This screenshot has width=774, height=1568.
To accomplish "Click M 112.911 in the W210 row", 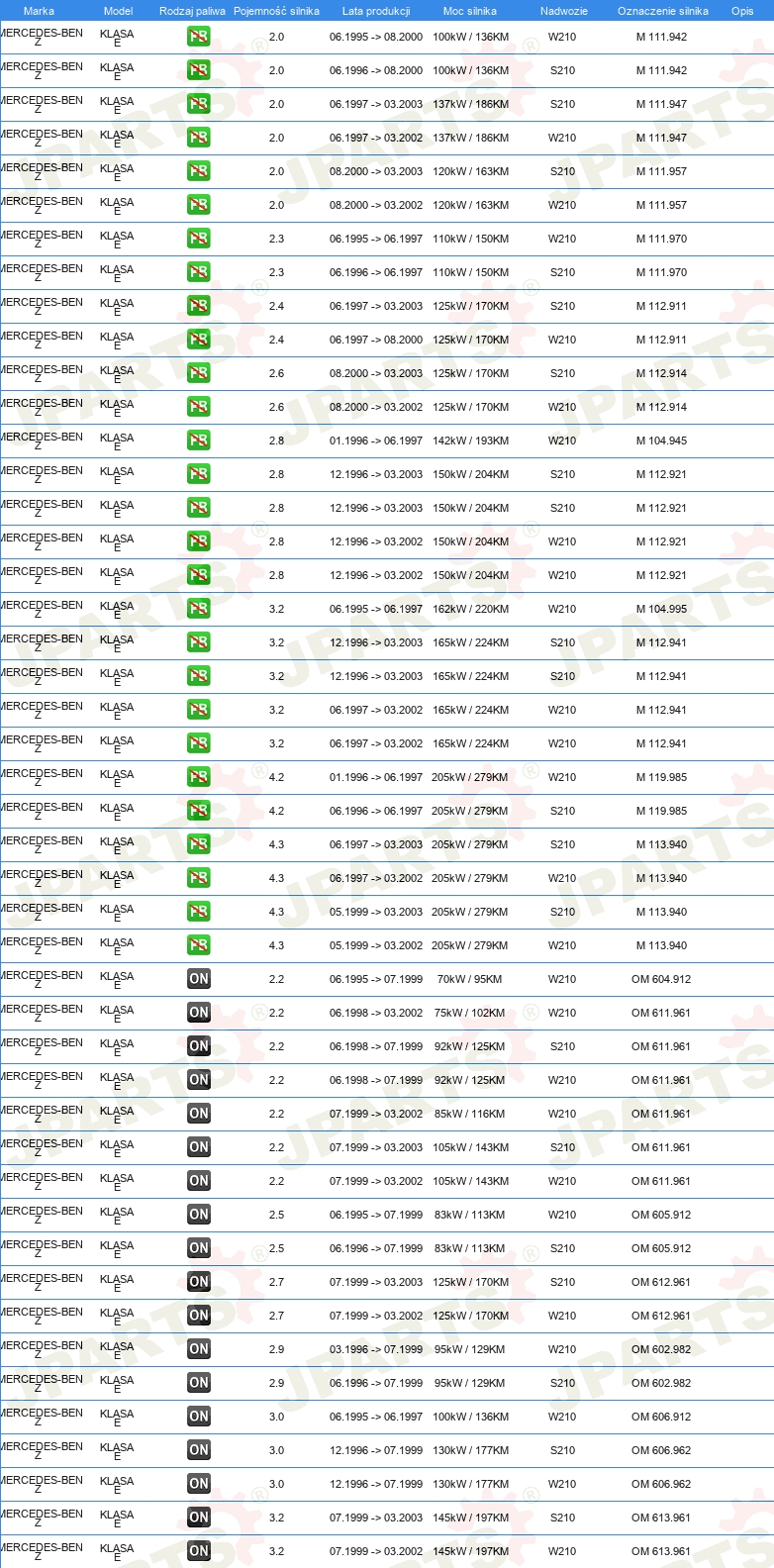I will tap(661, 340).
